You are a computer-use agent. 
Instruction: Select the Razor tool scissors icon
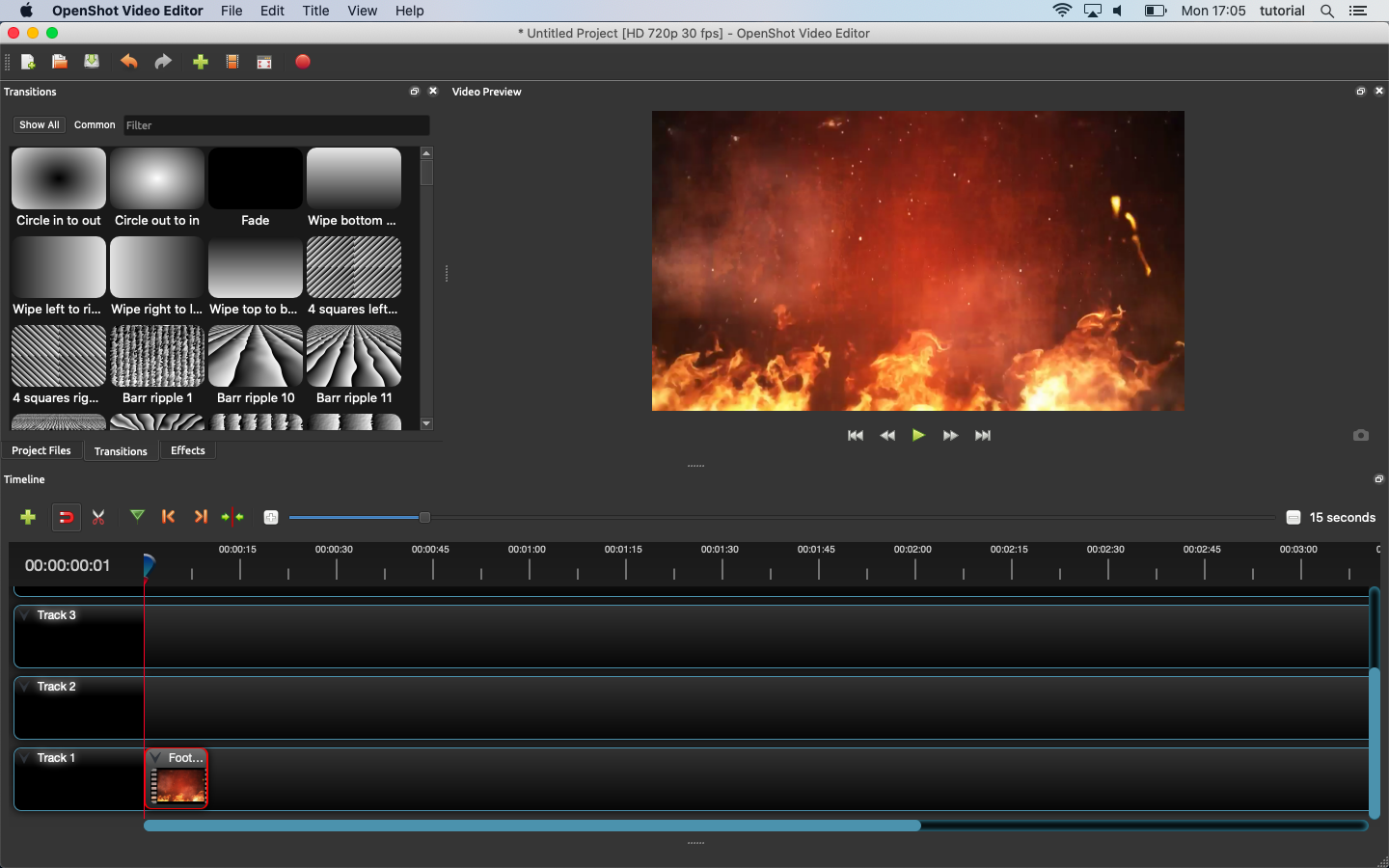click(x=98, y=517)
